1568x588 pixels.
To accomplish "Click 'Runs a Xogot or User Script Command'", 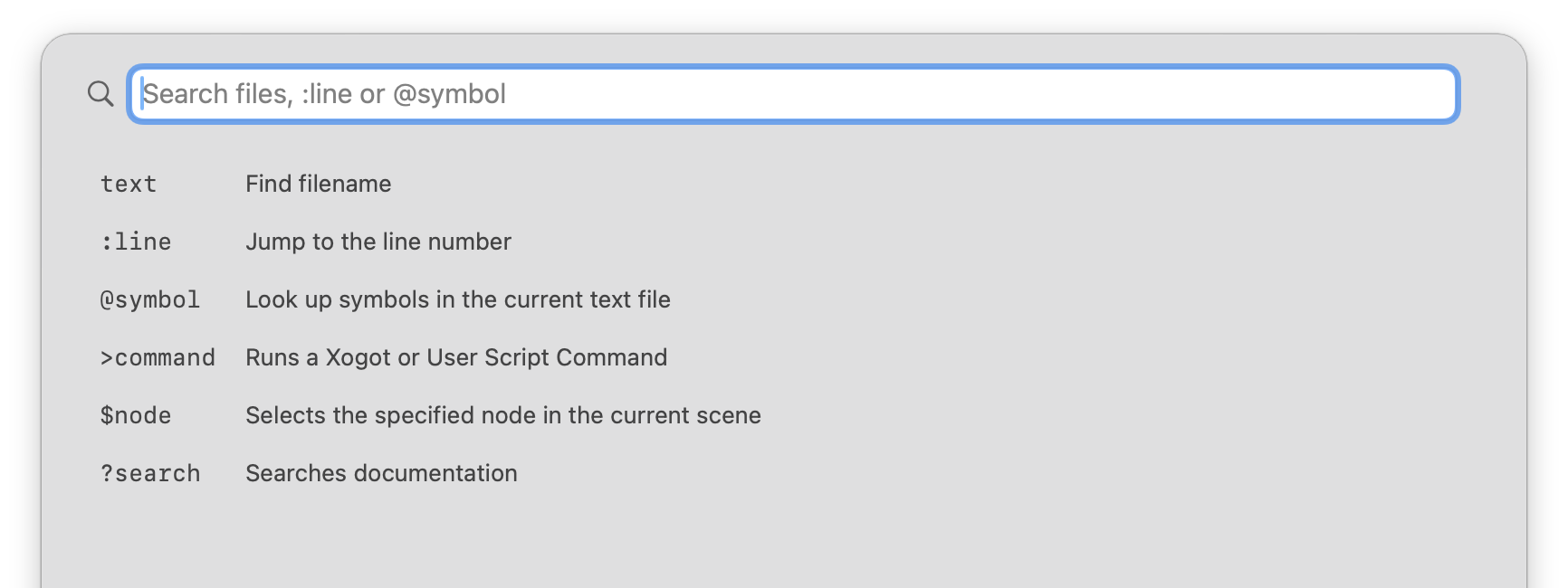I will tap(456, 357).
